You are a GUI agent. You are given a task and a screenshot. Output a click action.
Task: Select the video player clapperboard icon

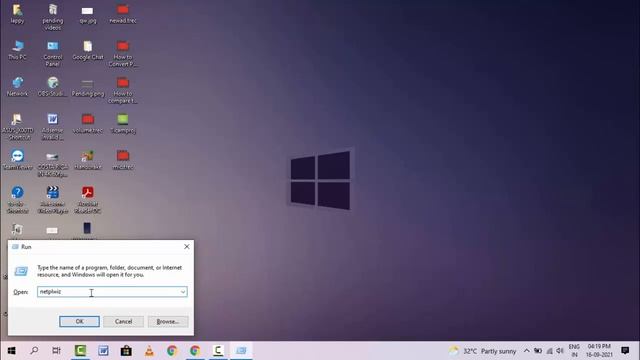53,200
